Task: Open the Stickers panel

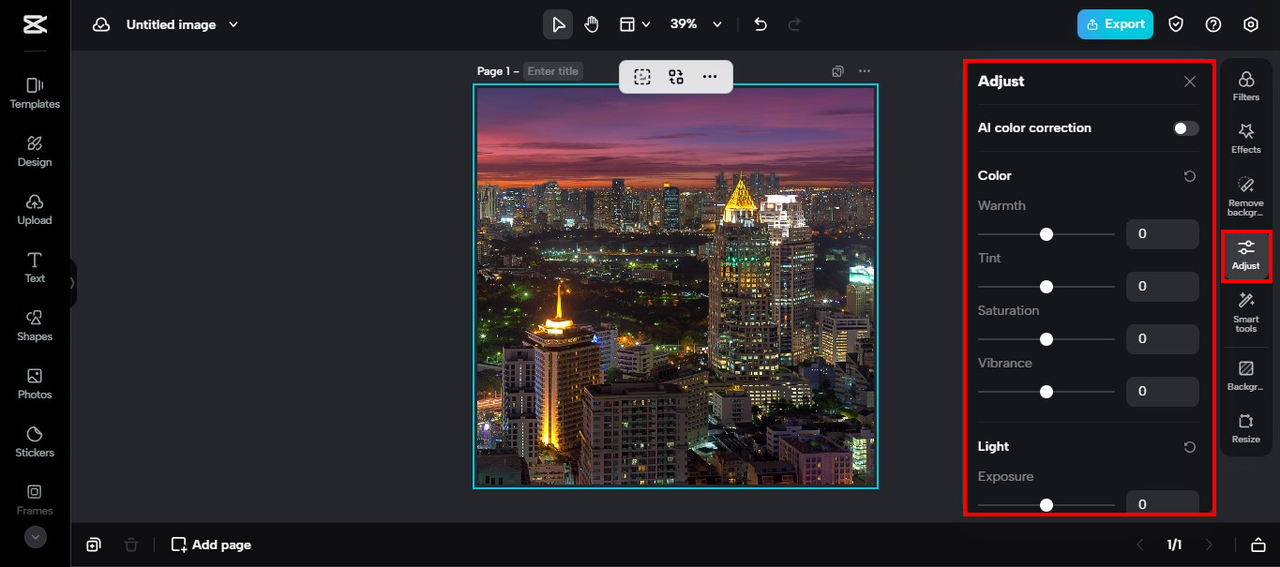Action: click(x=35, y=441)
